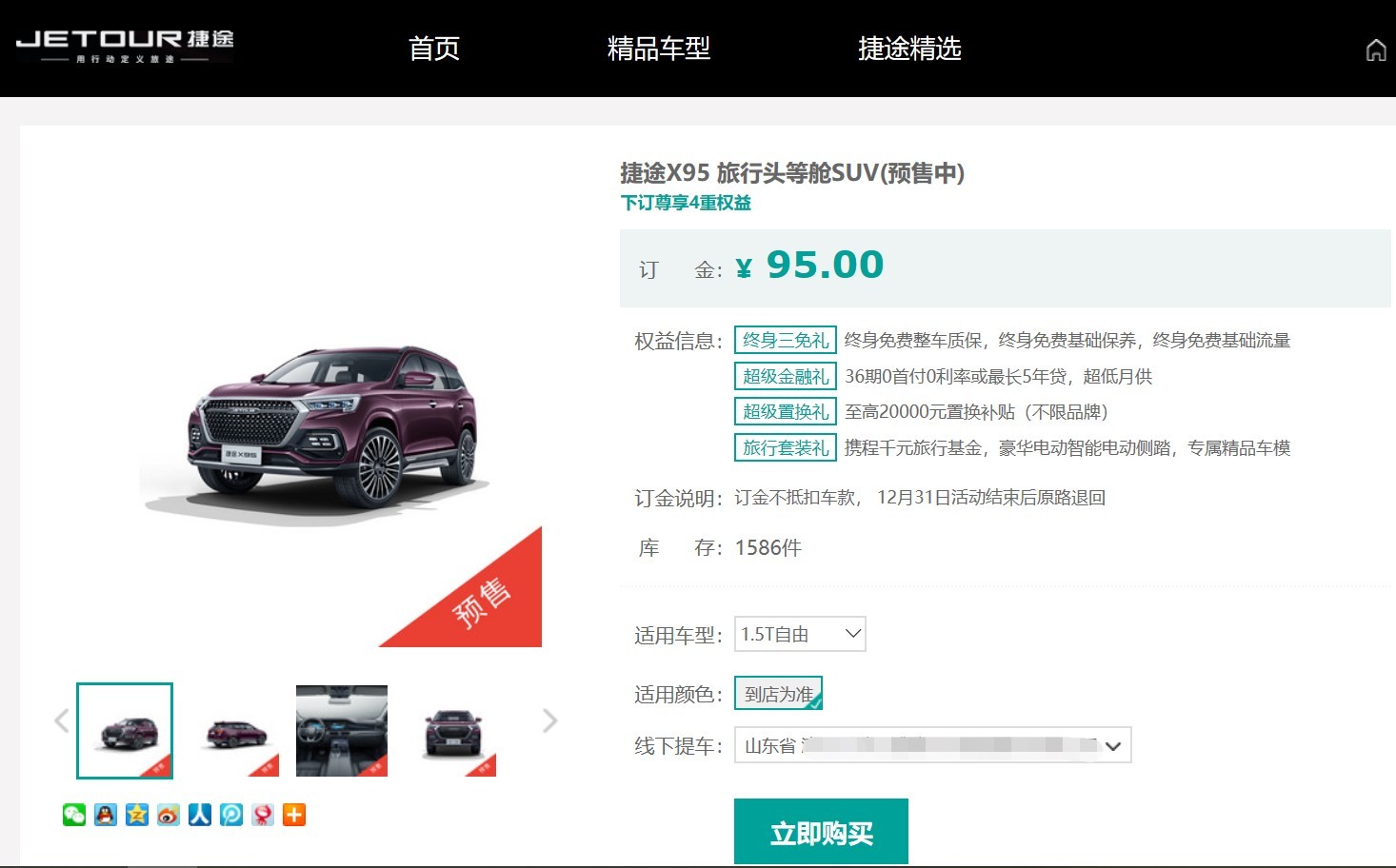Viewport: 1396px width, 868px height.
Task: Click text 终身免费整车质保
Action: point(913,341)
